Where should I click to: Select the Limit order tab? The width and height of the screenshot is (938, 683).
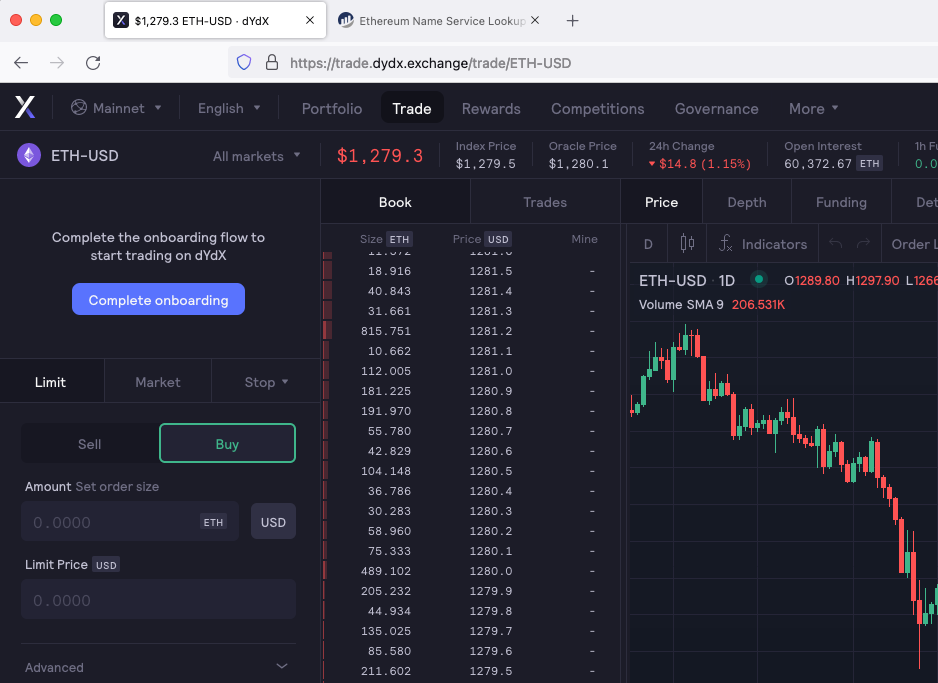51,382
